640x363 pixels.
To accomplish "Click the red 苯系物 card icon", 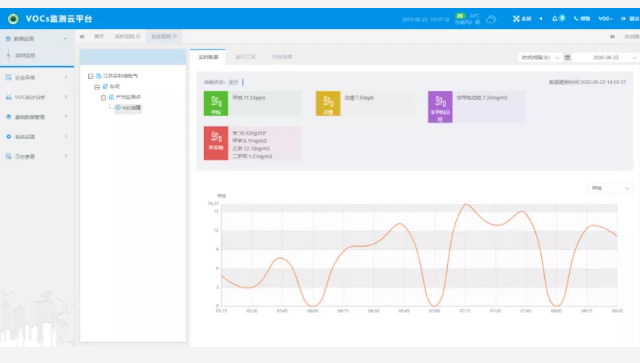I will [x=216, y=143].
